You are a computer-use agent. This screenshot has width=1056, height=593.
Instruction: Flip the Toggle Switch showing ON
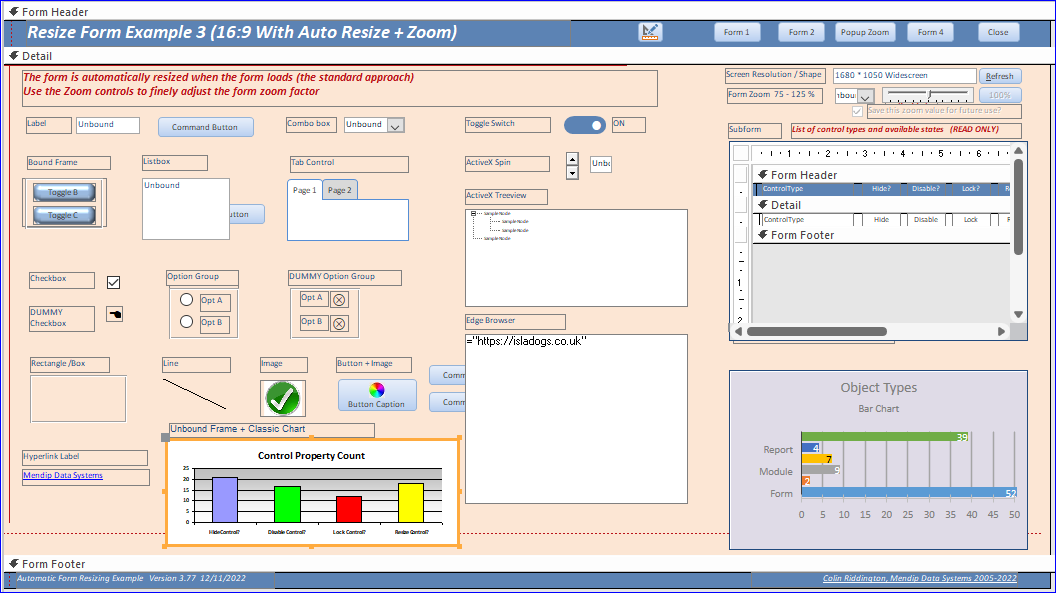point(585,125)
